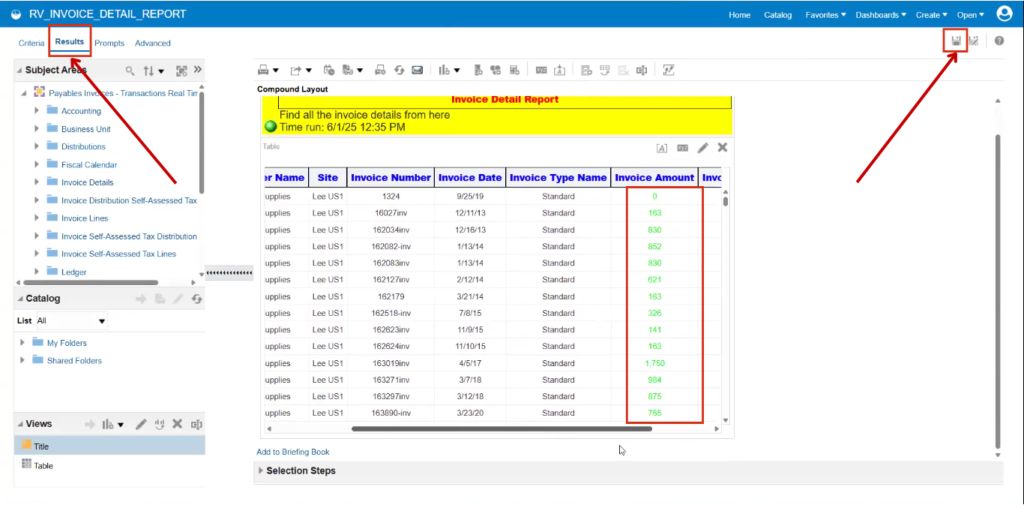Click the Rename view icon on Table view header
The height and width of the screenshot is (505, 1024).
[x=682, y=148]
